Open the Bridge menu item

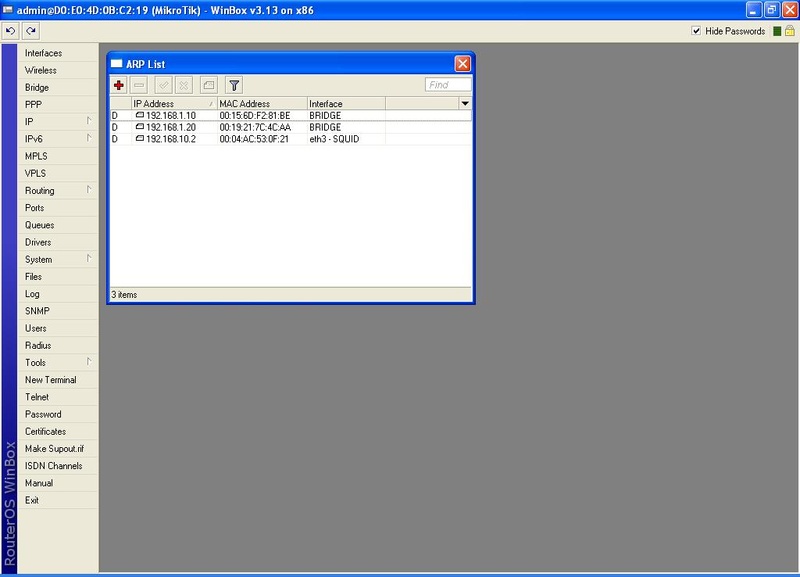[58, 88]
